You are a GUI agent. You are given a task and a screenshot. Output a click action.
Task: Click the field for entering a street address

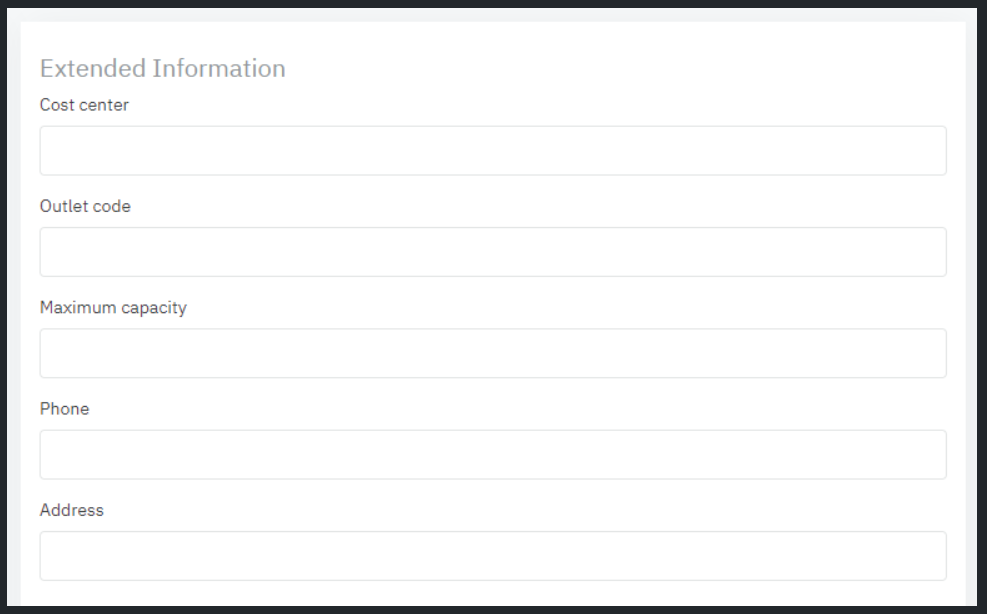(x=493, y=556)
